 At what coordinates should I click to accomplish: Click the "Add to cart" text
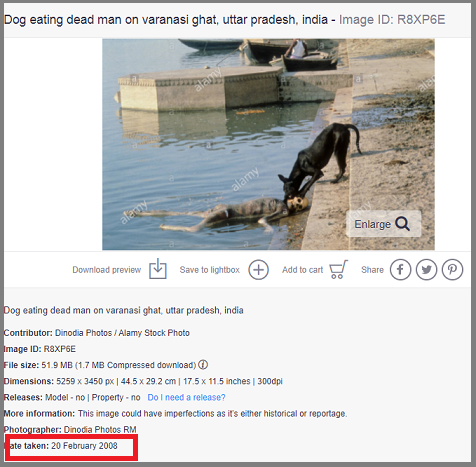tap(302, 270)
